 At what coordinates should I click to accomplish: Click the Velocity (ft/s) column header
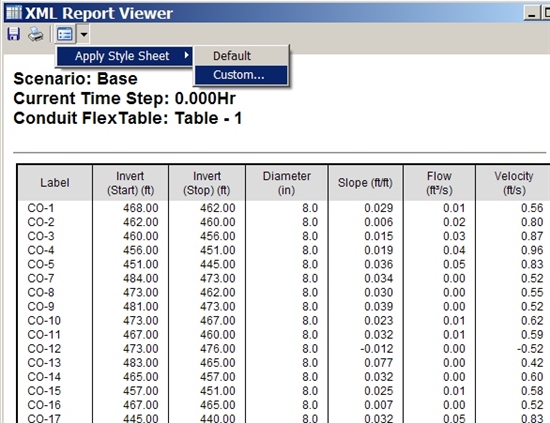[x=514, y=183]
